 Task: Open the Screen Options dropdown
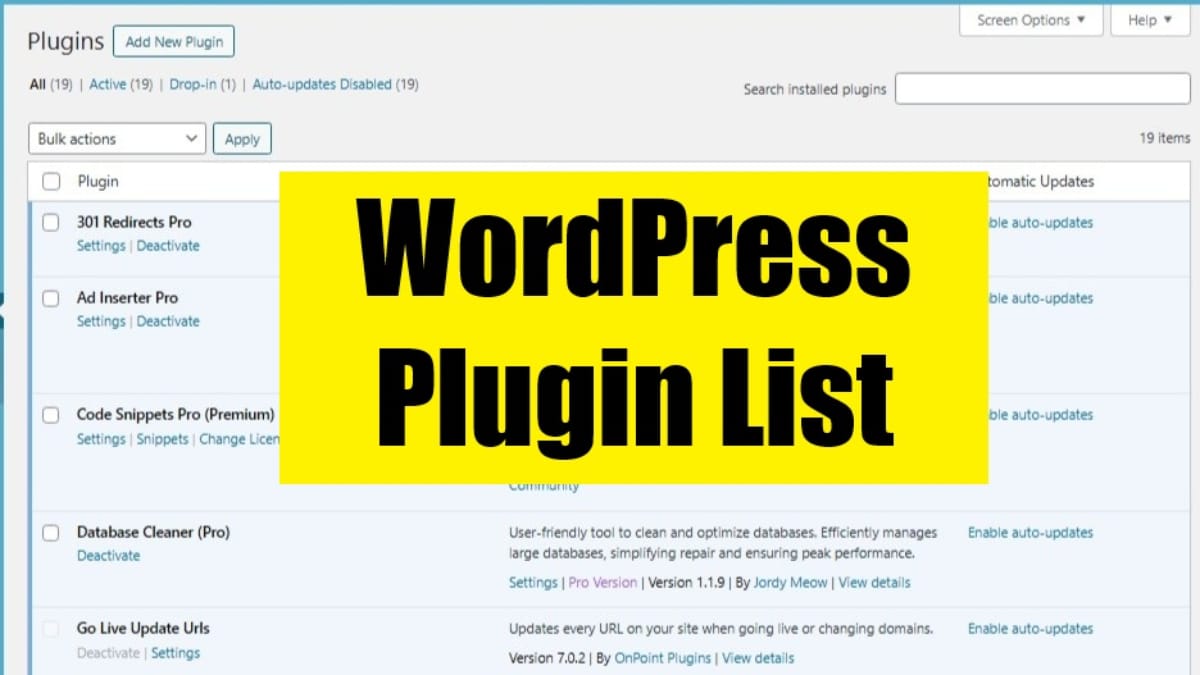click(x=1030, y=20)
